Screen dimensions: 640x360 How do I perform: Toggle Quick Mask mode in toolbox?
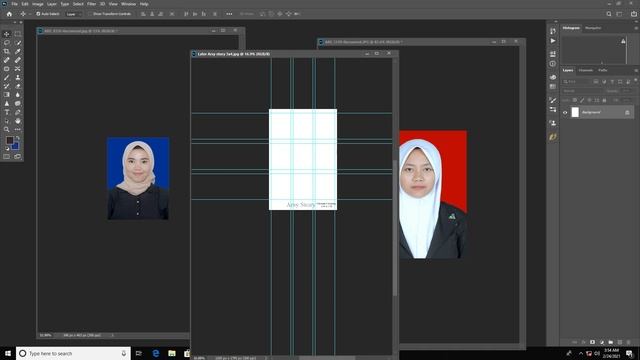click(7, 156)
